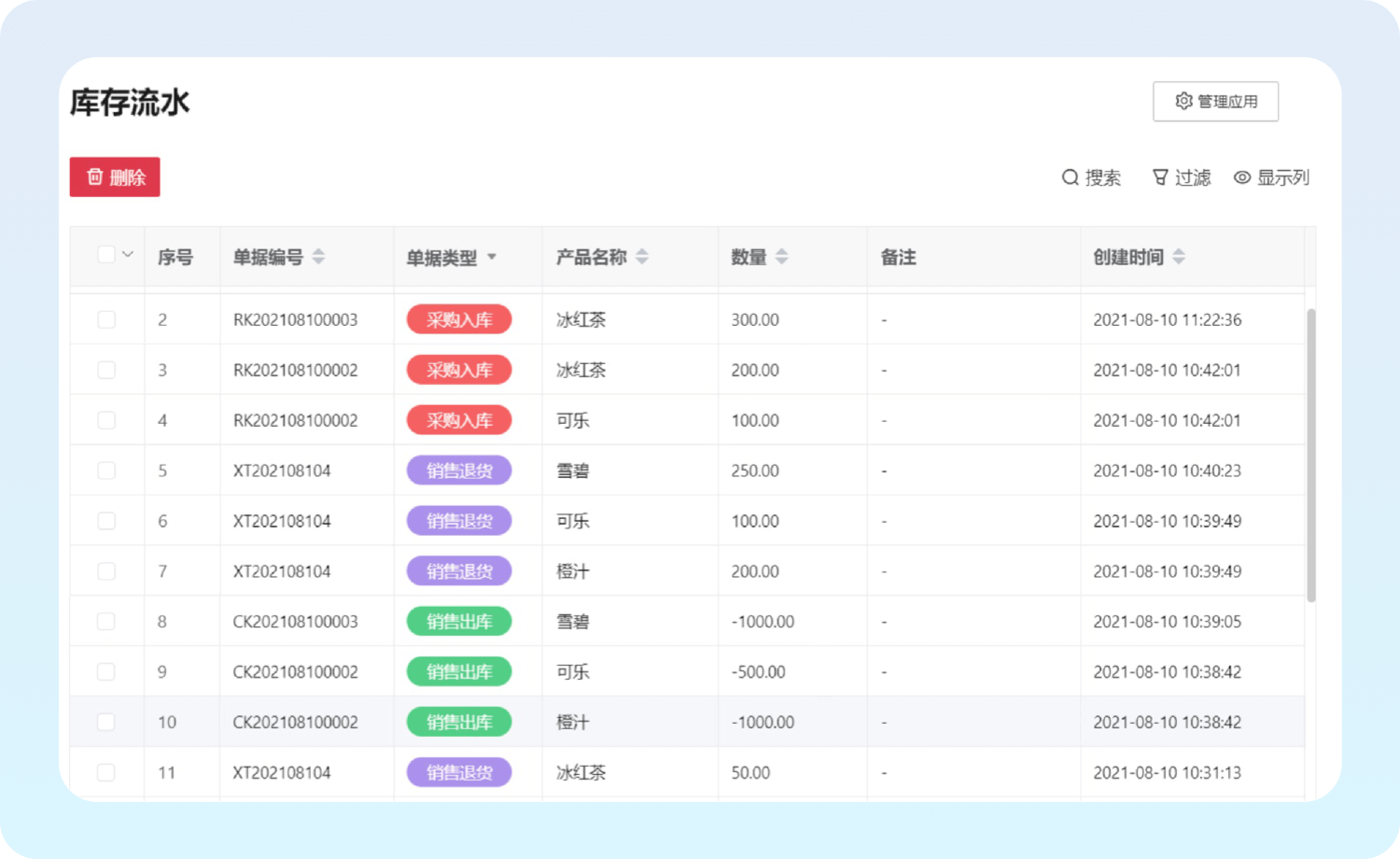
Task: Click the trash icon on 删除 button
Action: click(x=94, y=176)
